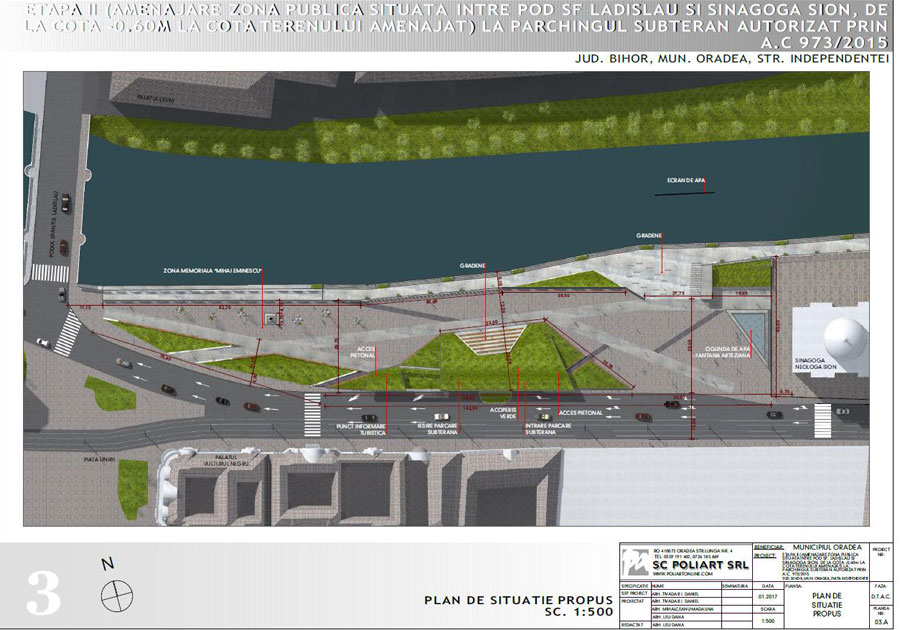
Task: Click the 'SINAGOGA NEOLOGA SION' label
Action: pyautogui.click(x=815, y=363)
